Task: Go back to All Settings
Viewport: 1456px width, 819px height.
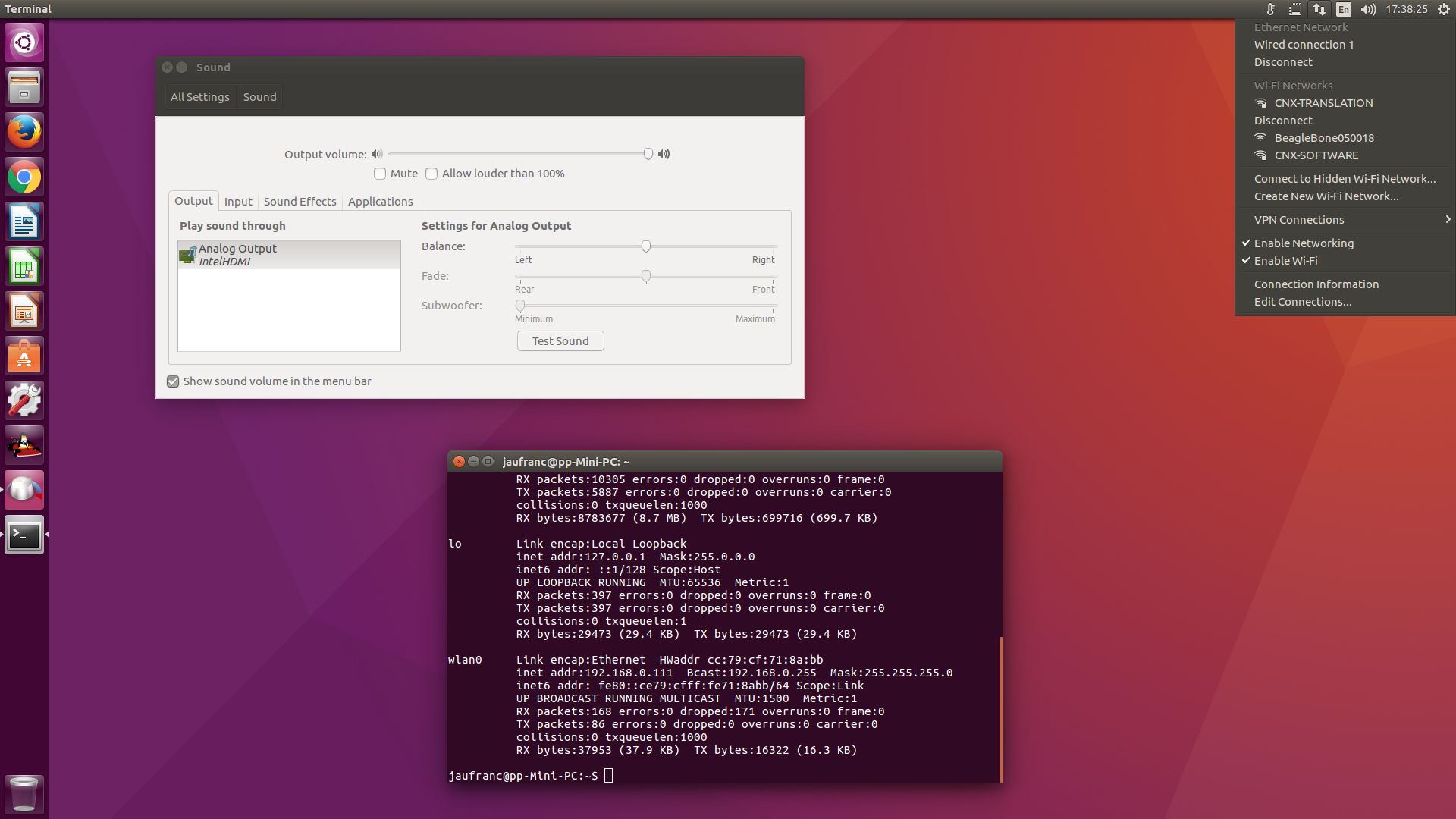Action: (x=200, y=97)
